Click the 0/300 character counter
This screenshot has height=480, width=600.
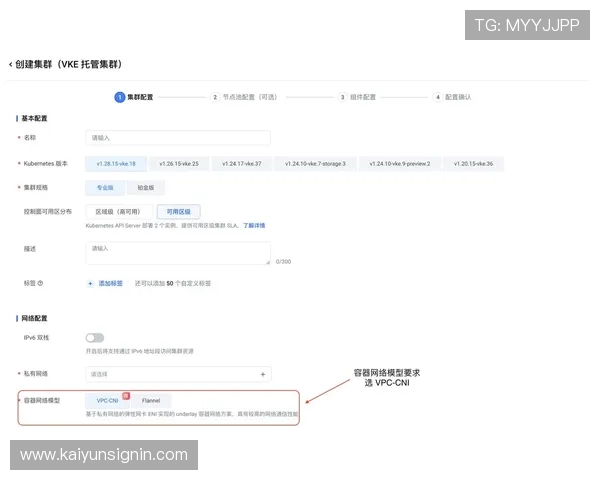[283, 262]
